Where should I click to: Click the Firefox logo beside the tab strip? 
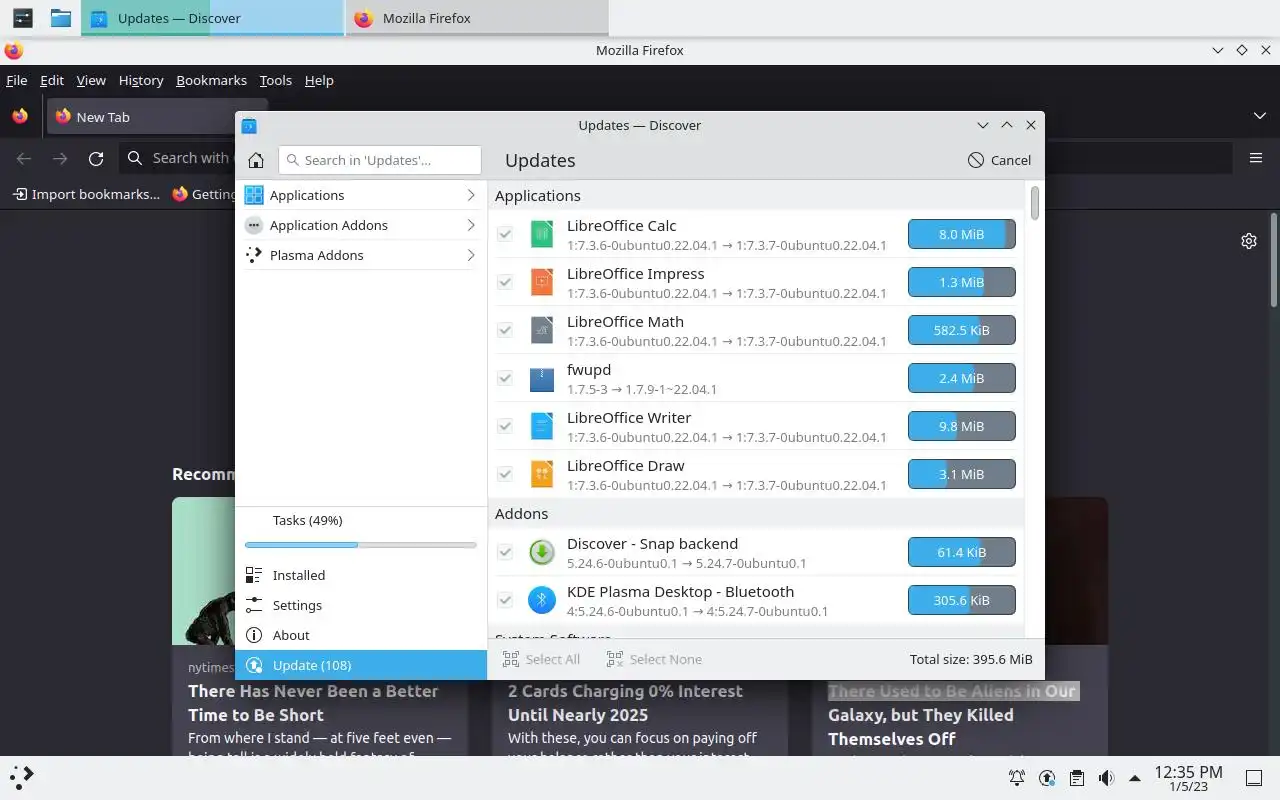[20, 116]
